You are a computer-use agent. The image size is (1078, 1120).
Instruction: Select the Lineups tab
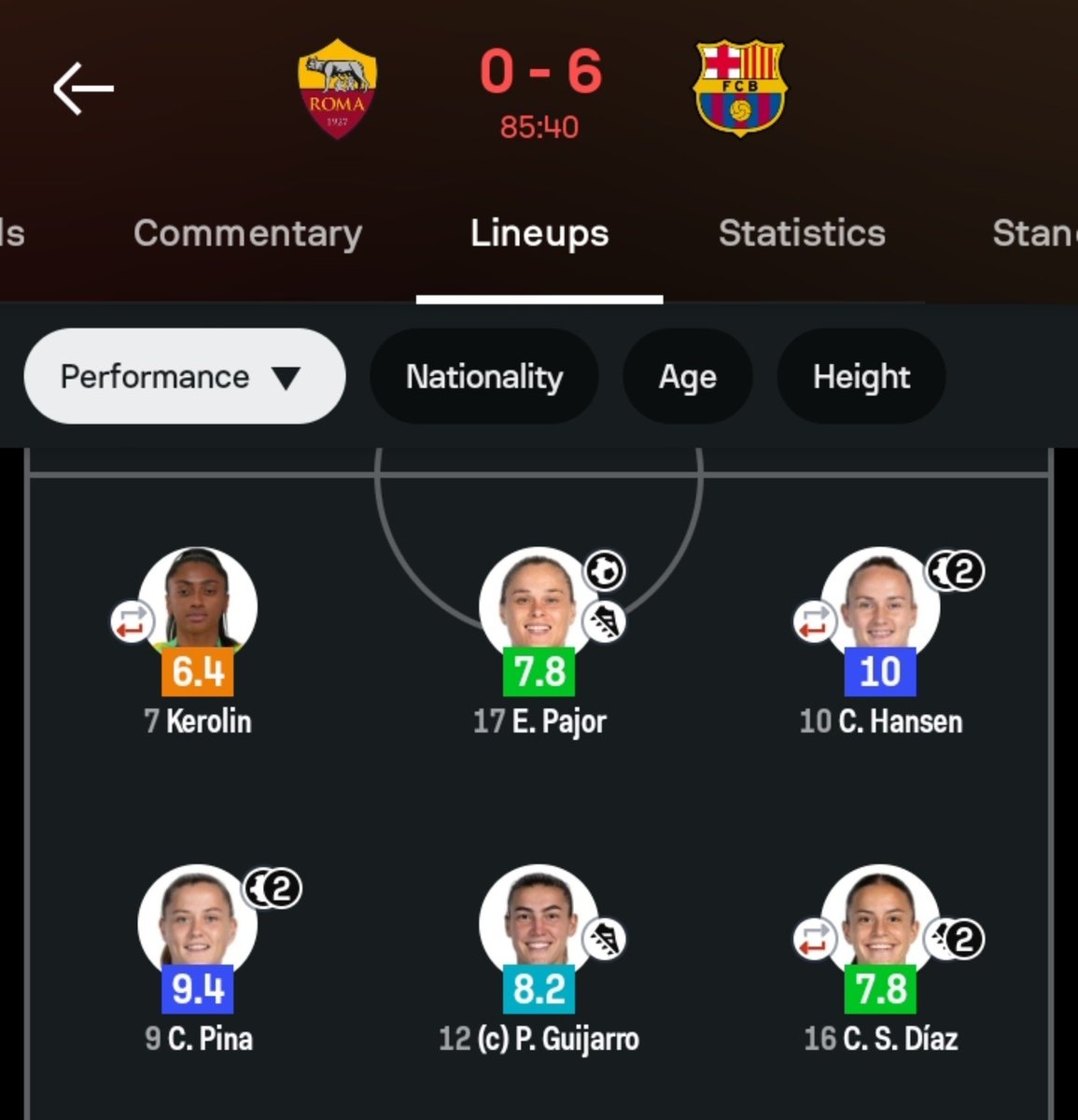pyautogui.click(x=539, y=233)
